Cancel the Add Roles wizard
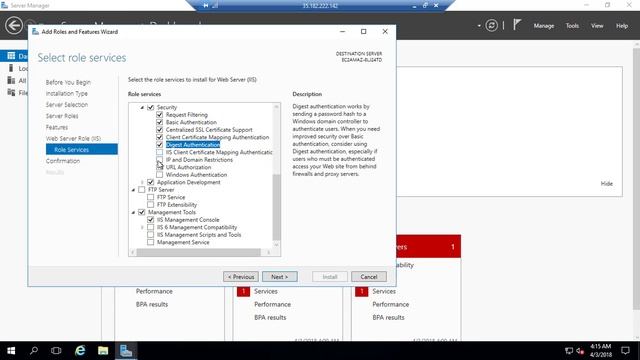This screenshot has height=360, width=640. (369, 277)
